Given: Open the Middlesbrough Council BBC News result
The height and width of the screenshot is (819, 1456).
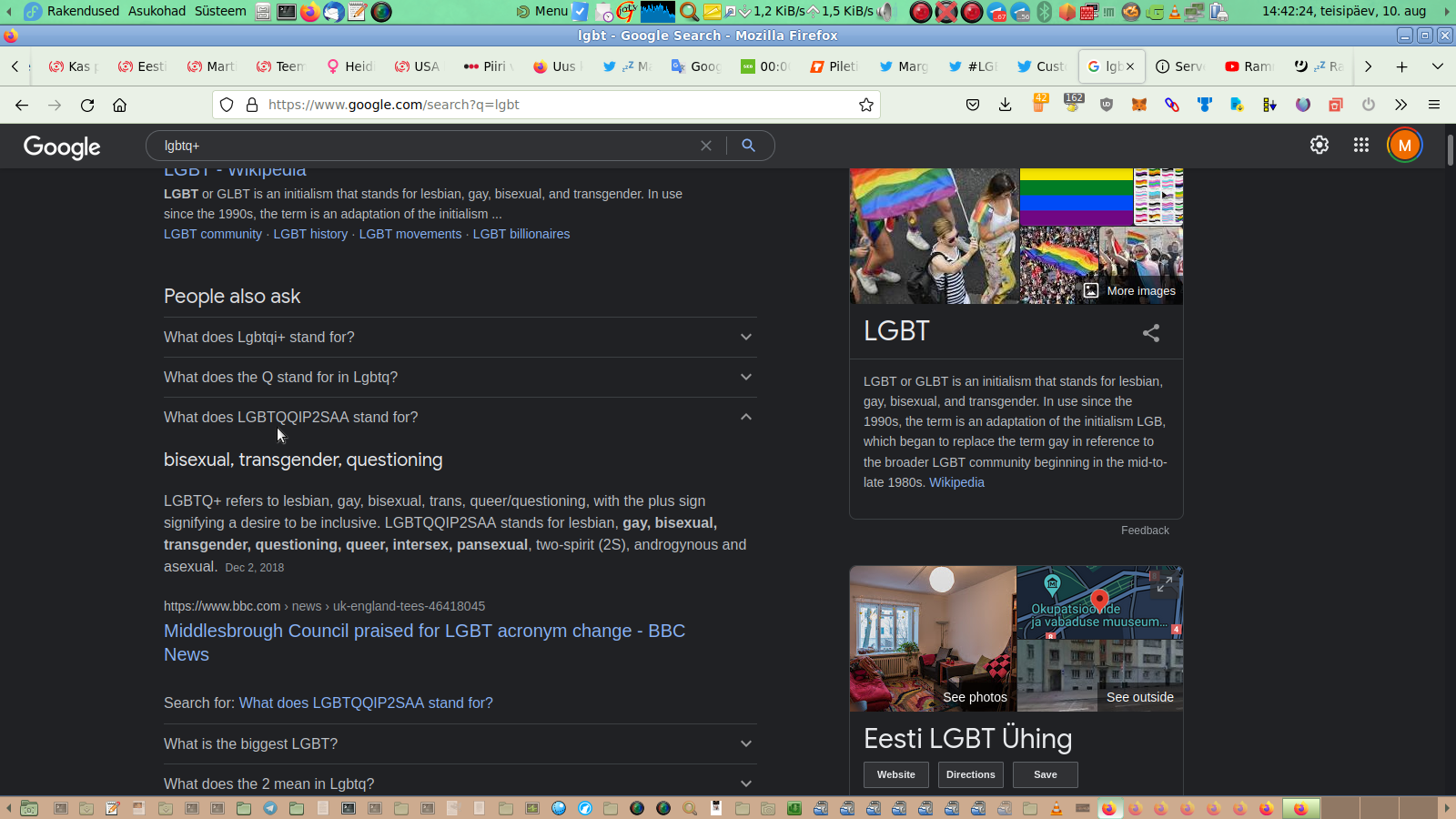Looking at the screenshot, I should point(424,642).
